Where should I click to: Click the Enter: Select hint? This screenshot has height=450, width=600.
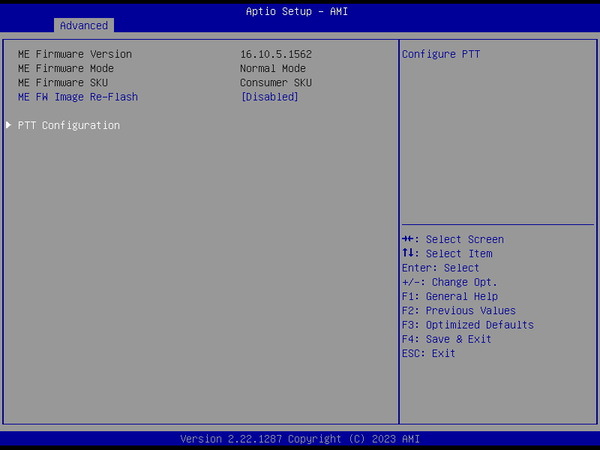point(440,268)
